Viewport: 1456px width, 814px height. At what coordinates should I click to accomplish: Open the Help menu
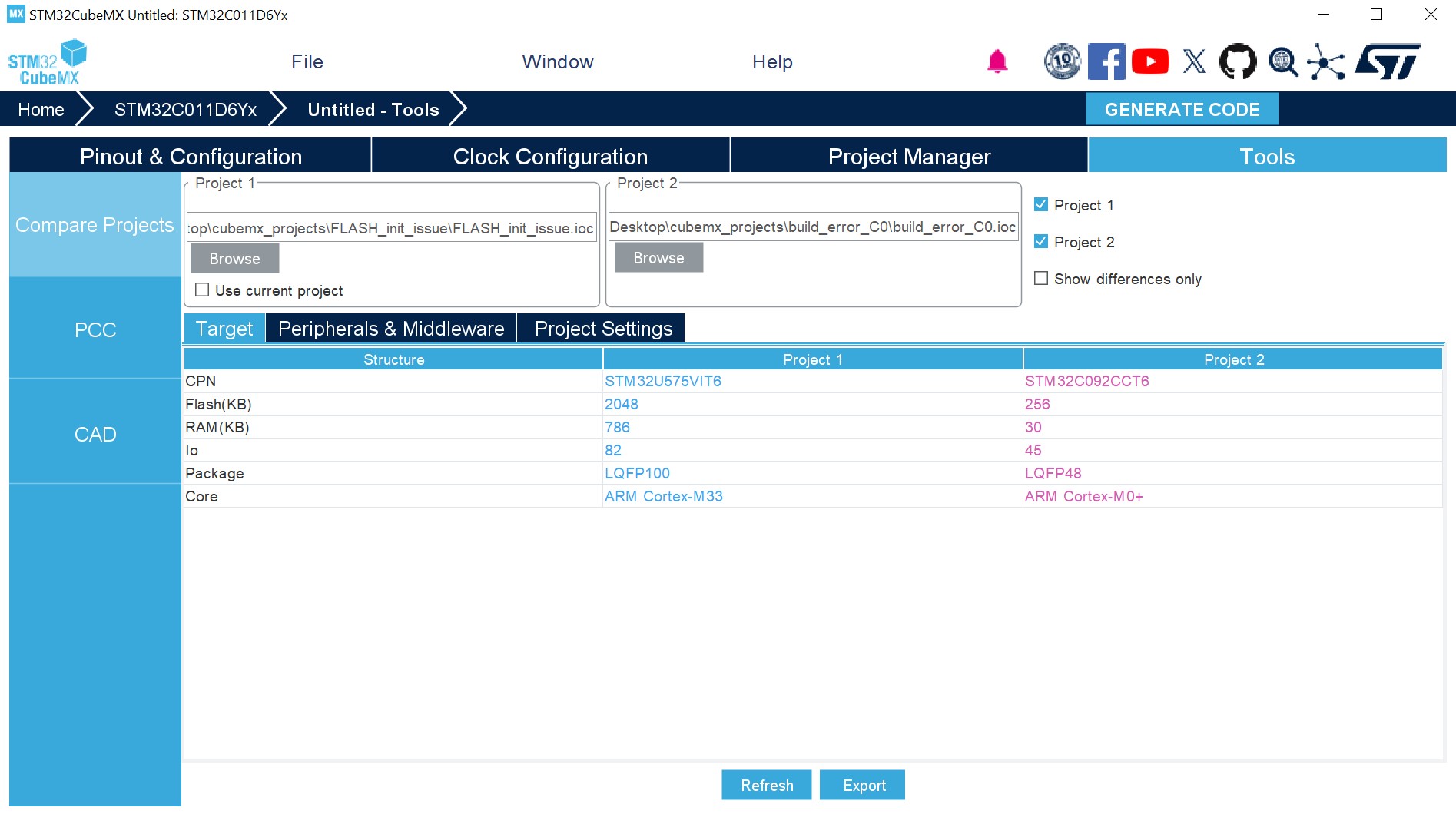tap(772, 62)
